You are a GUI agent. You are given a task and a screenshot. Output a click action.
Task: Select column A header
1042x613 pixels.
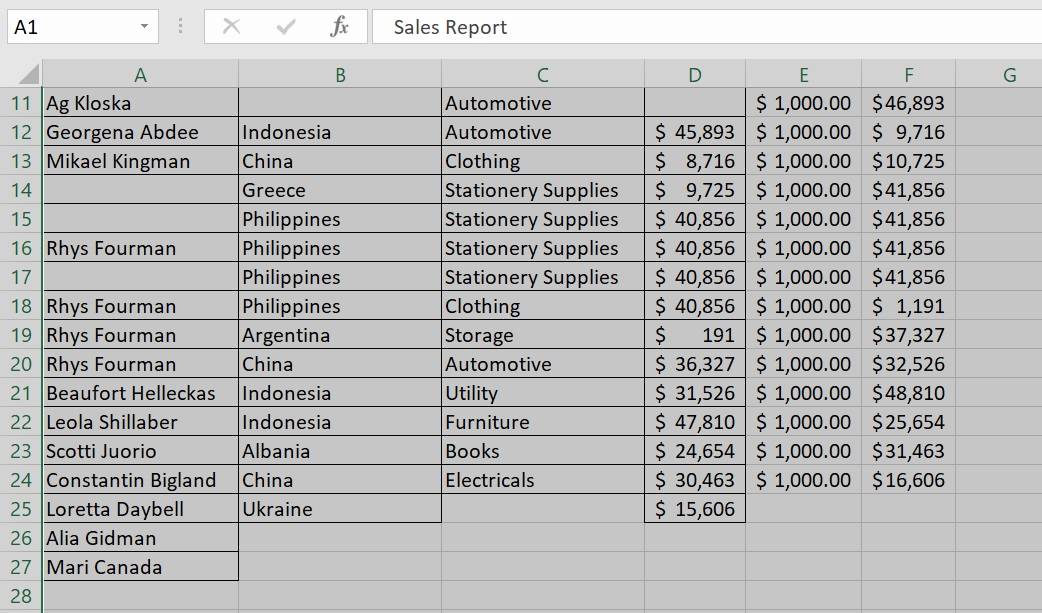click(140, 75)
